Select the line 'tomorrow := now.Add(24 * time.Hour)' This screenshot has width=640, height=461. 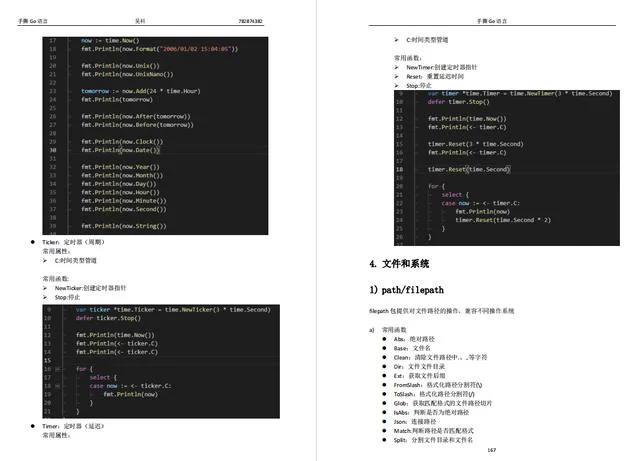[x=141, y=91]
